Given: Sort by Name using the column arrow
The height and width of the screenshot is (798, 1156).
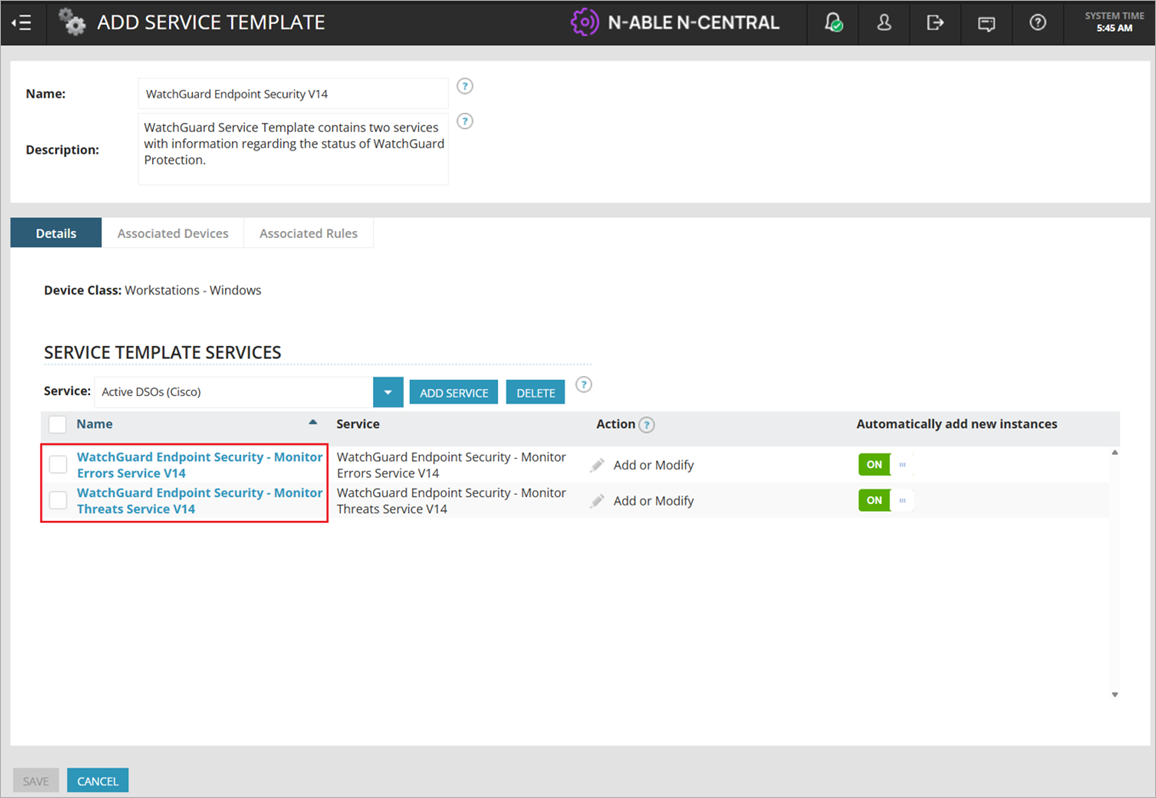Looking at the screenshot, I should 312,421.
